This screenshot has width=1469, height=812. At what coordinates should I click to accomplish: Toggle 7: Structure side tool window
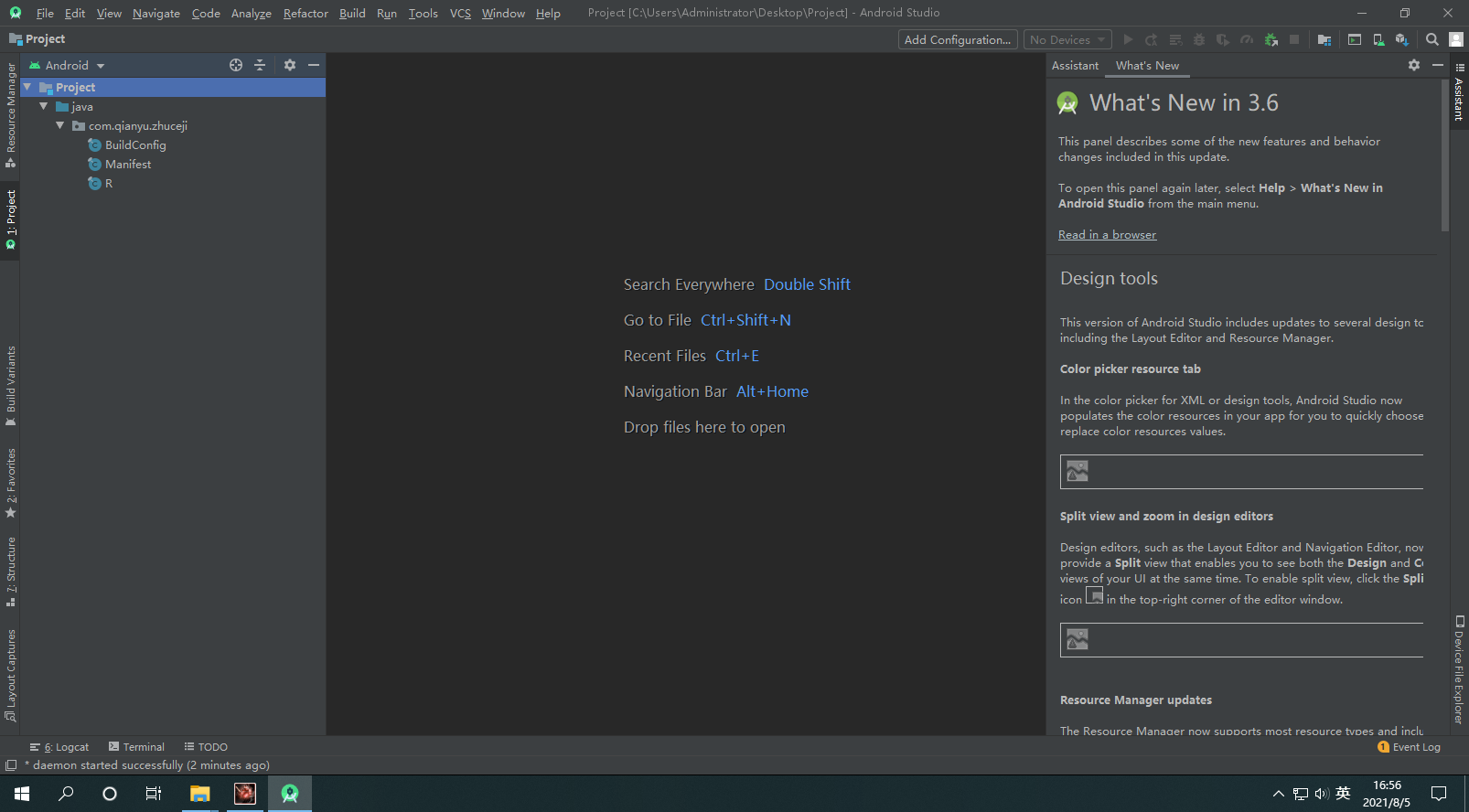point(10,572)
